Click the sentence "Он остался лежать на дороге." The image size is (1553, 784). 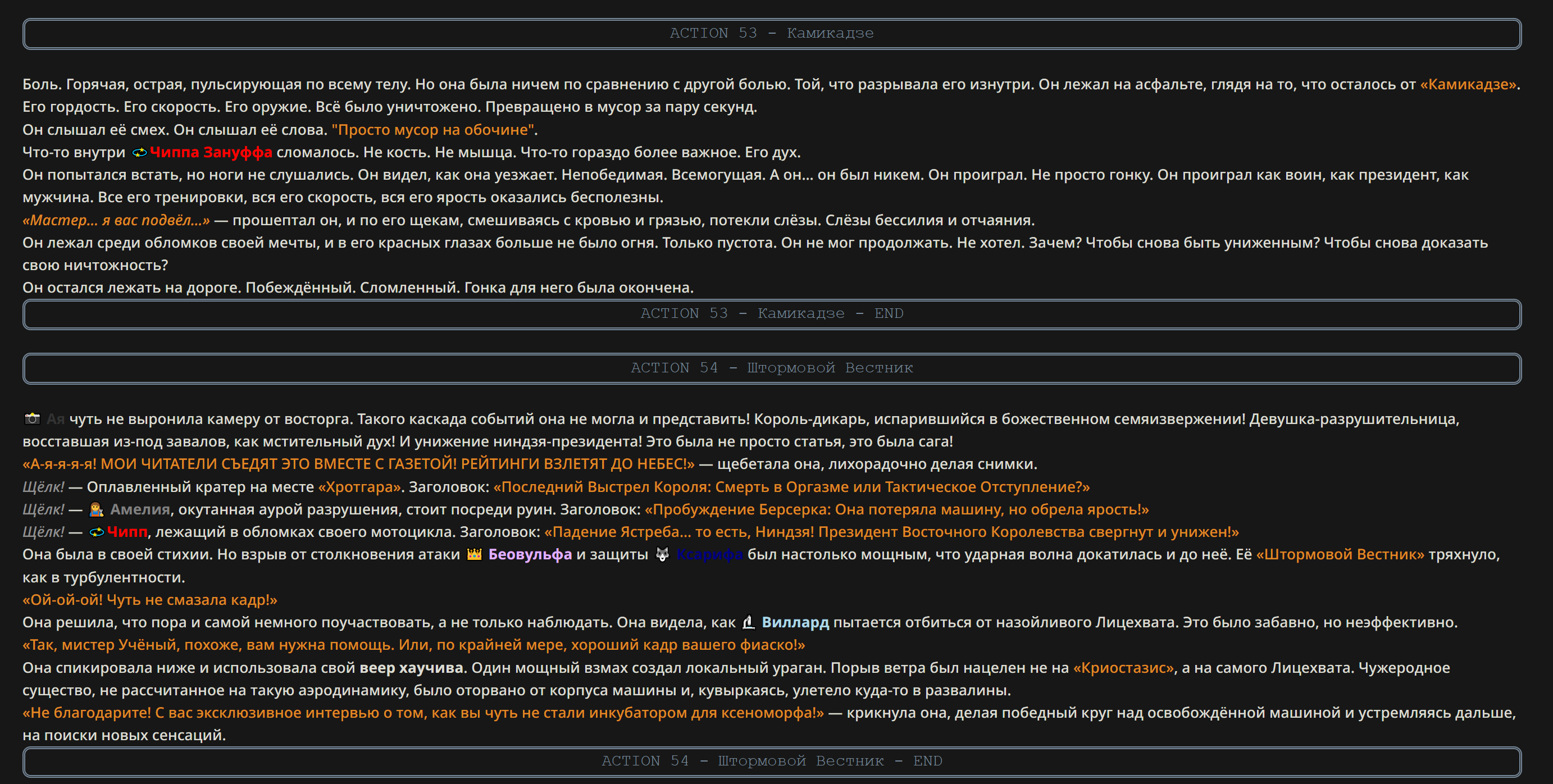click(132, 288)
